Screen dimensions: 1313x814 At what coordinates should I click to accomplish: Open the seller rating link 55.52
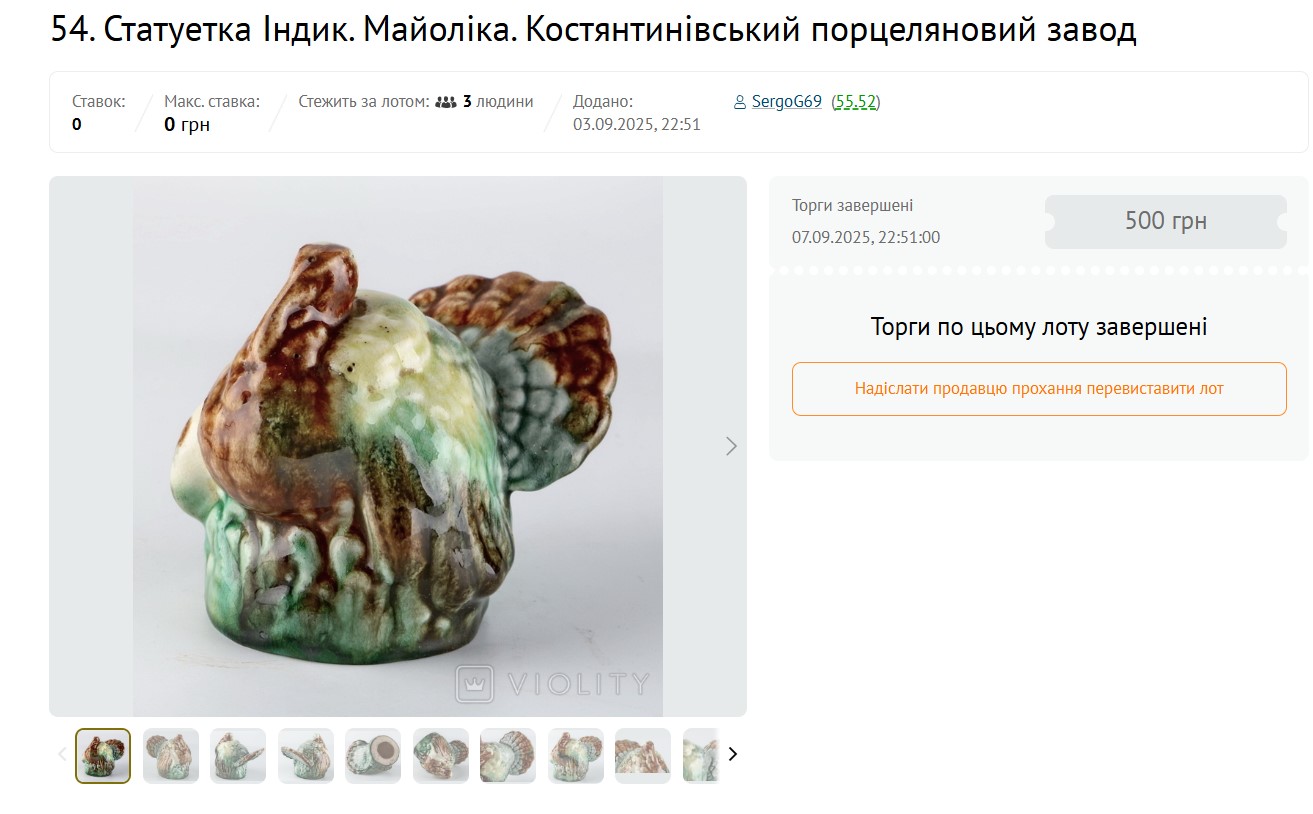855,102
